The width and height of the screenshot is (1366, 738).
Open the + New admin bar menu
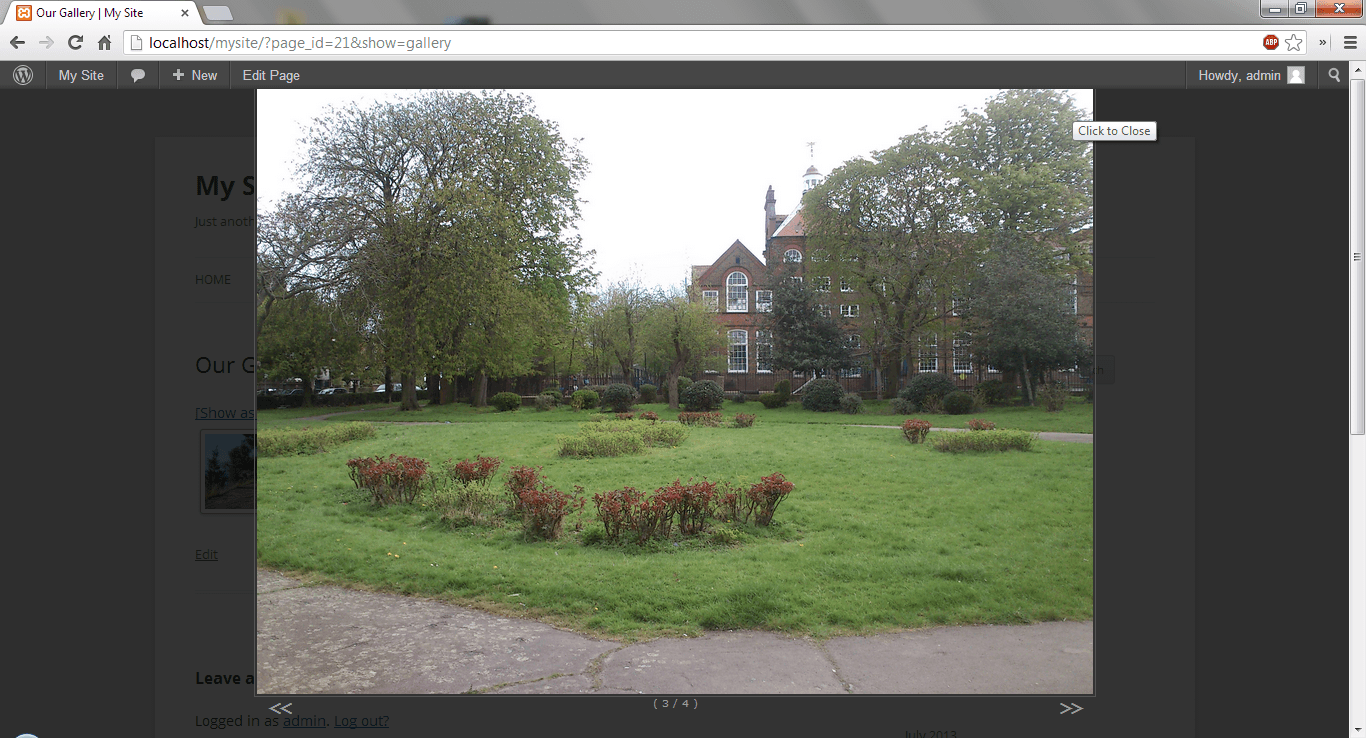point(194,75)
